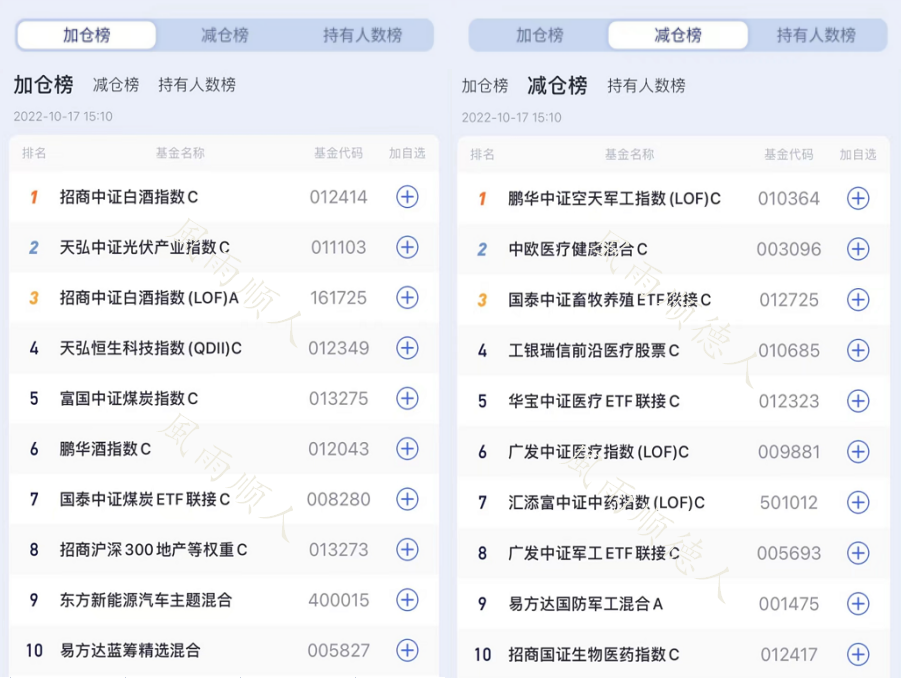Add 鹏华酒指数C to watchlist
Viewport: 901px width, 678px height.
click(407, 449)
